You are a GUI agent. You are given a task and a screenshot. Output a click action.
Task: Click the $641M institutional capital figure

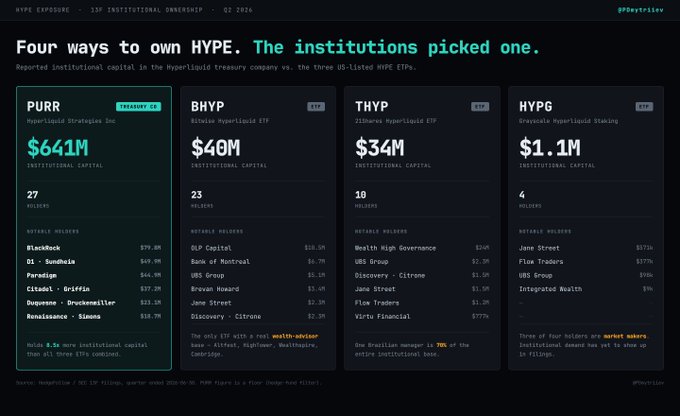tap(58, 148)
